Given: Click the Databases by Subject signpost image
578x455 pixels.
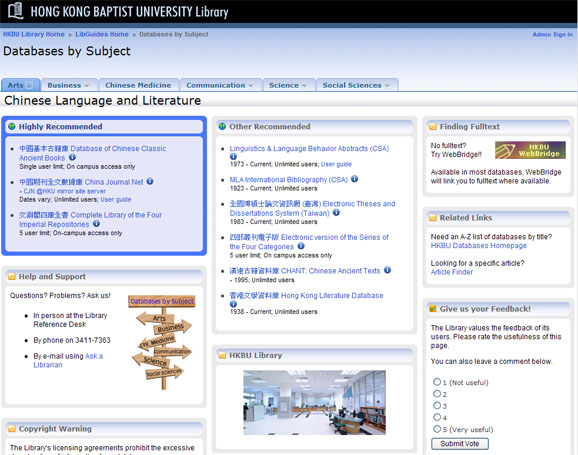Looking at the screenshot, I should point(162,341).
